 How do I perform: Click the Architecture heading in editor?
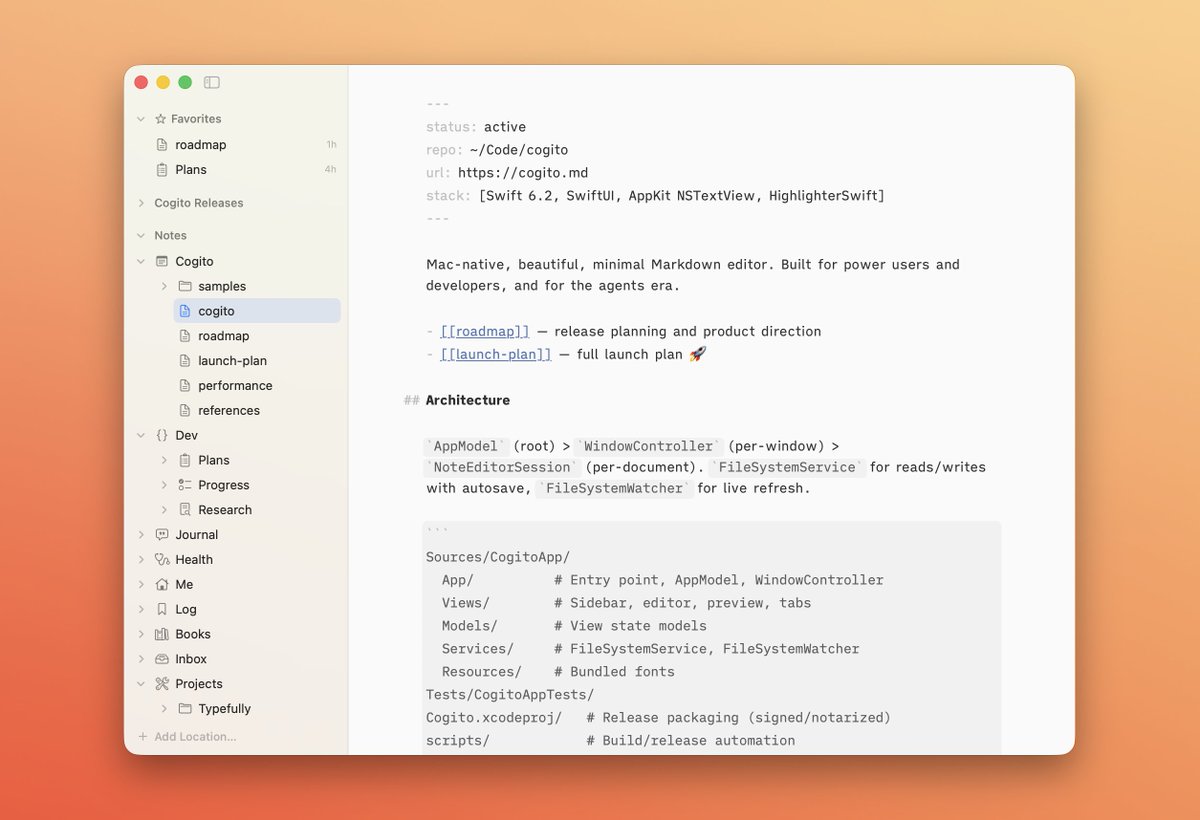click(467, 400)
